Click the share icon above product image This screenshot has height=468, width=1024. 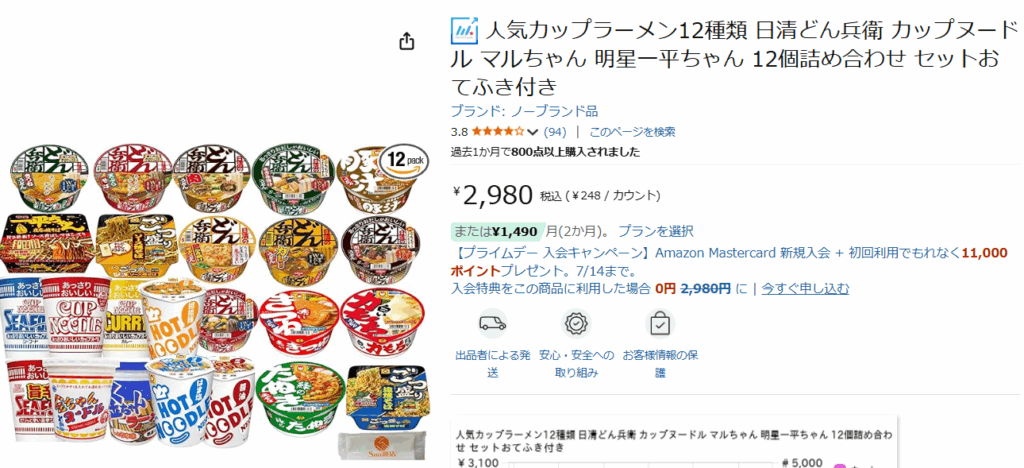pyautogui.click(x=406, y=42)
